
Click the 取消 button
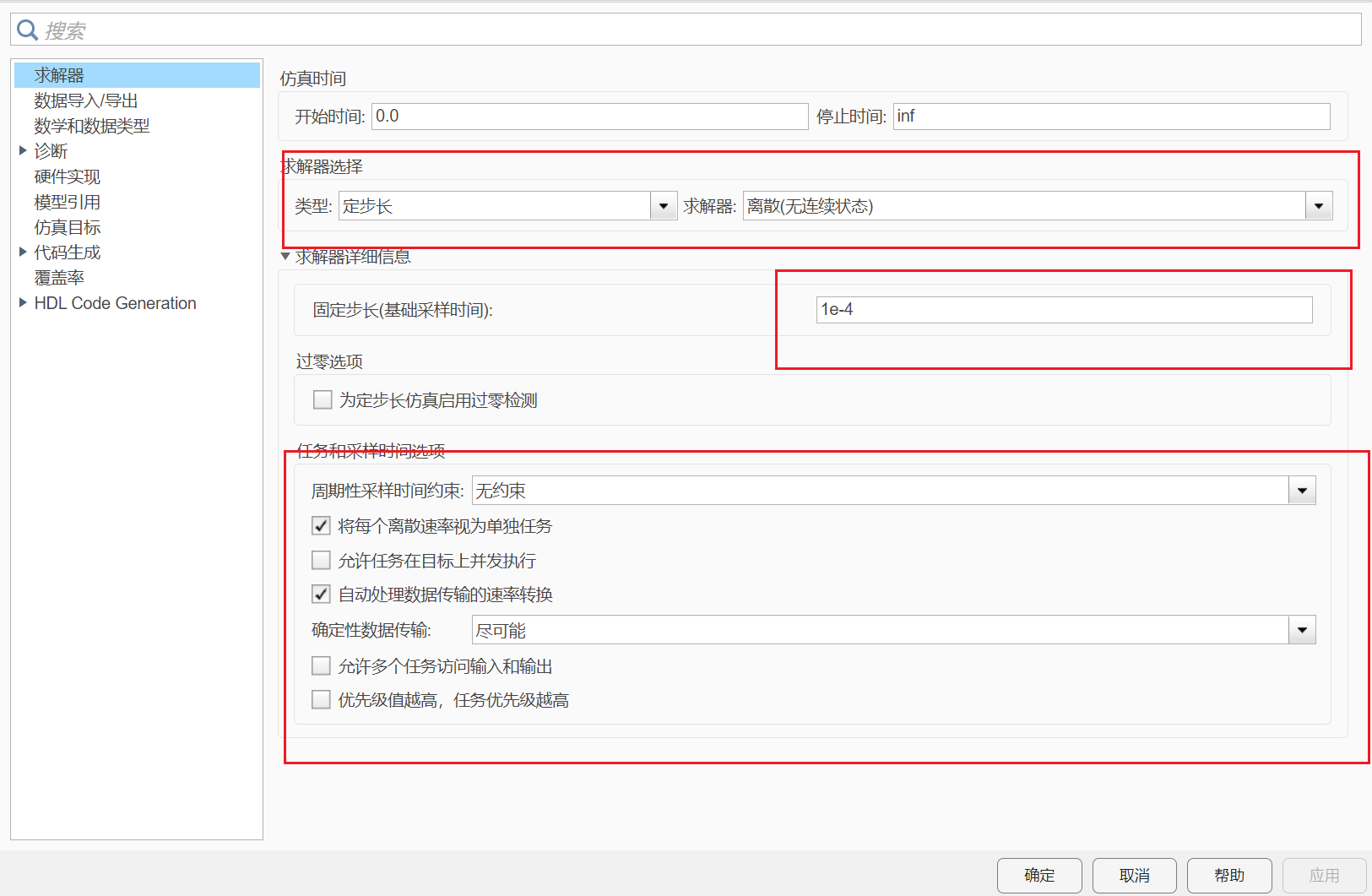[x=1135, y=876]
